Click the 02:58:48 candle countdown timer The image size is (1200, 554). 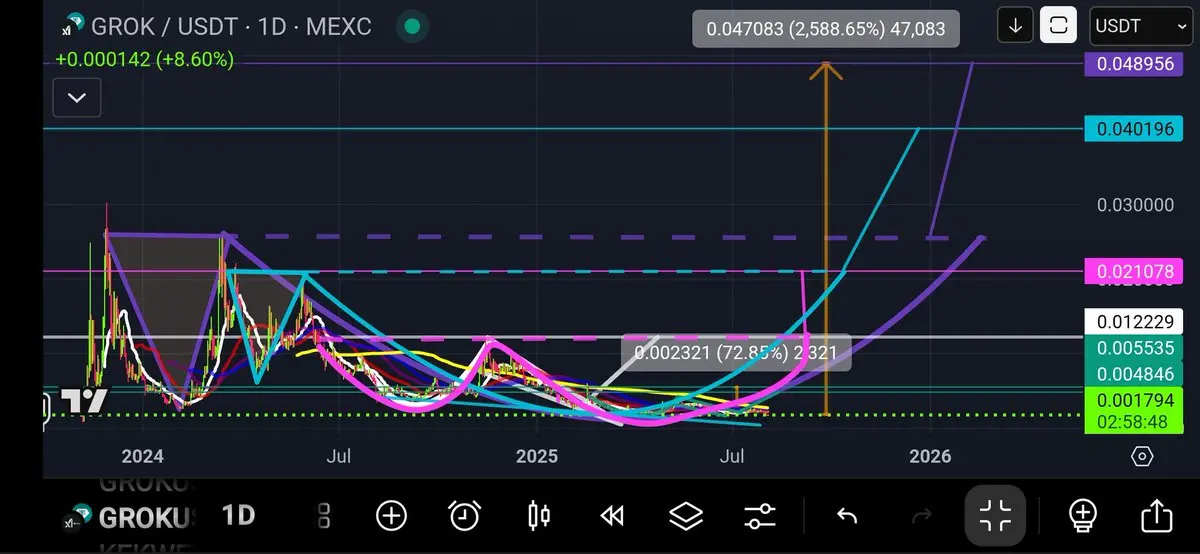point(1134,422)
